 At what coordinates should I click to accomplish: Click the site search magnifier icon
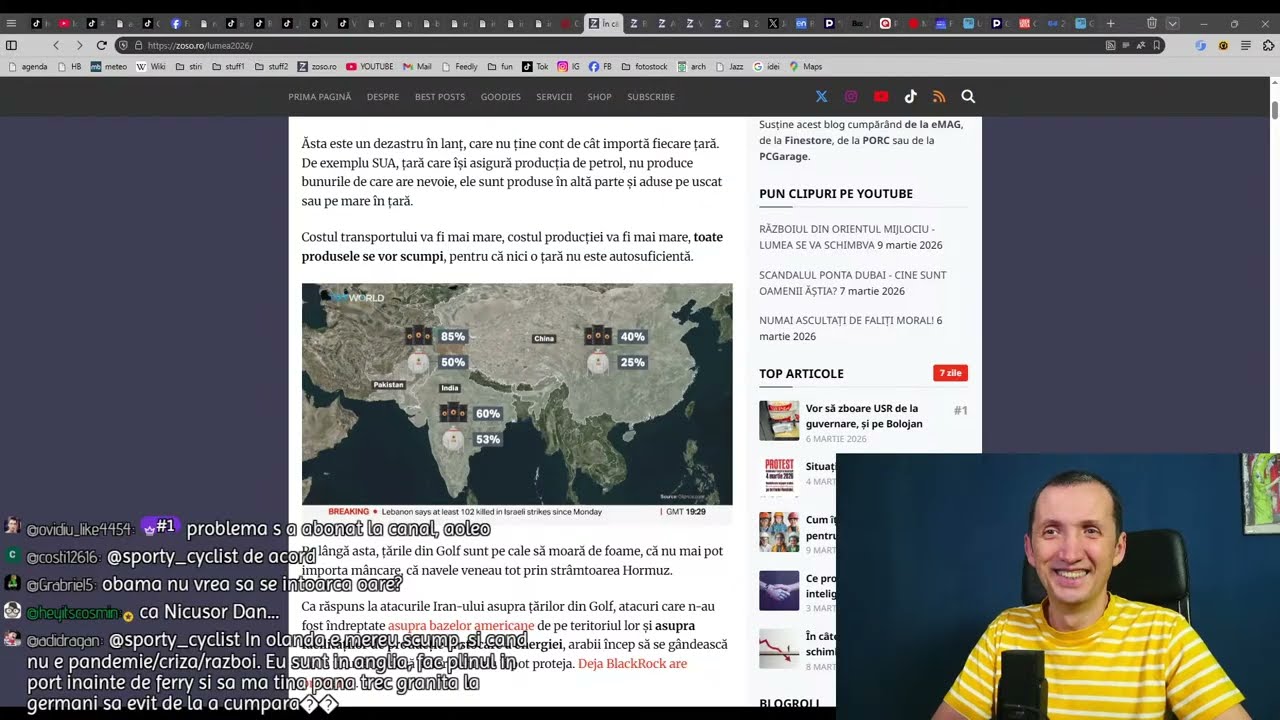tap(968, 97)
